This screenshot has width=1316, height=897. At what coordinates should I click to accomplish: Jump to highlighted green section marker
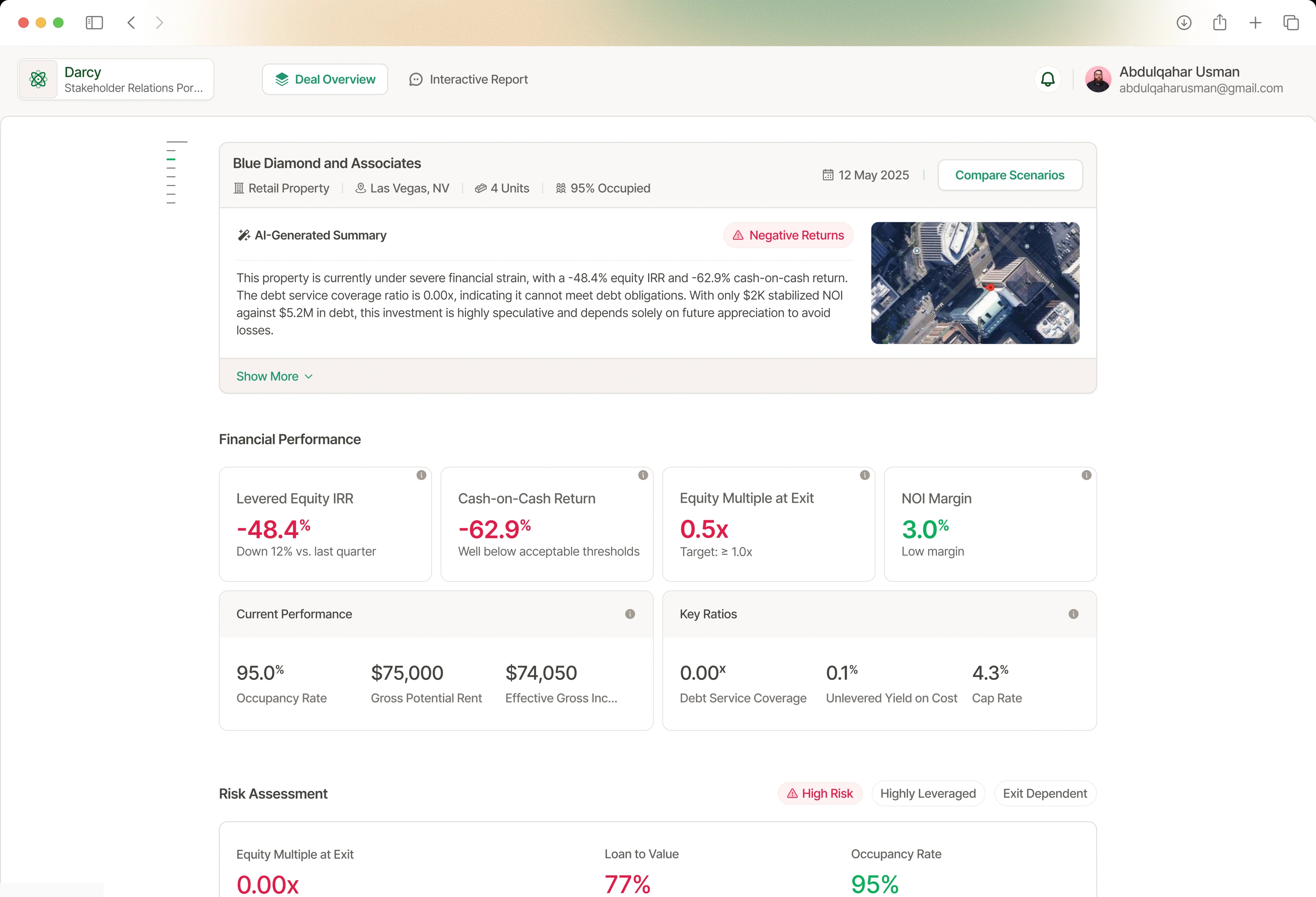[171, 159]
